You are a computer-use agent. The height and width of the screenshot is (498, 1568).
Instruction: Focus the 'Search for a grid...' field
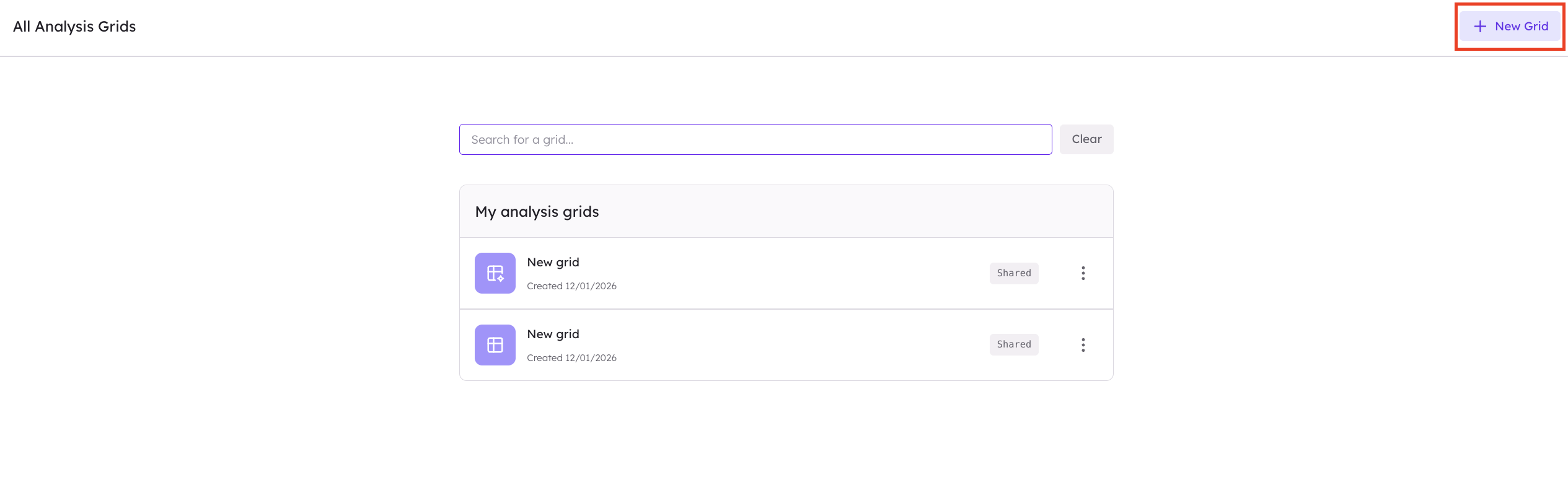pyautogui.click(x=755, y=139)
